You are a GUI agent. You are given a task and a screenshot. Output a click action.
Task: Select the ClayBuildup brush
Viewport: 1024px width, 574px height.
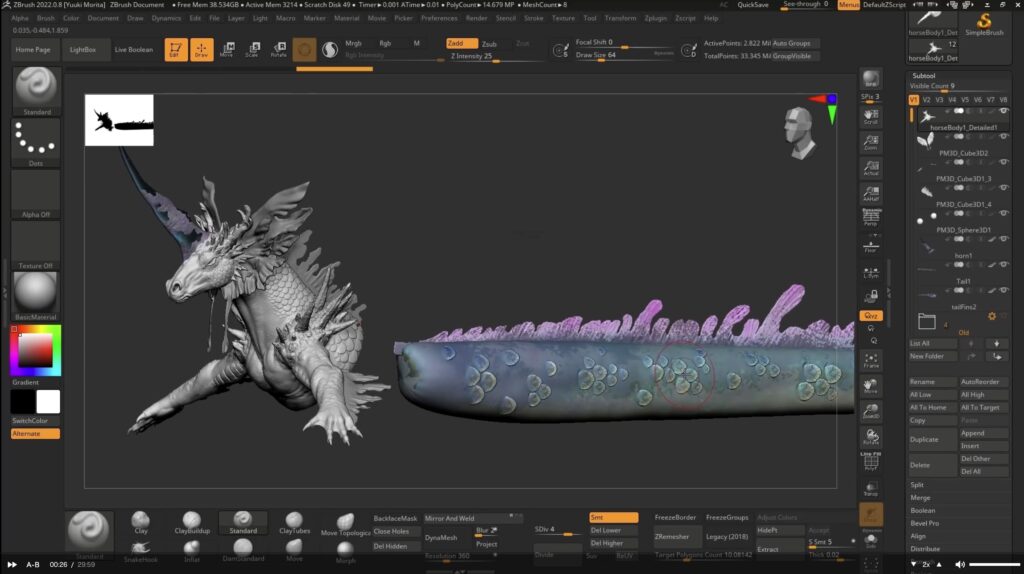pos(192,522)
